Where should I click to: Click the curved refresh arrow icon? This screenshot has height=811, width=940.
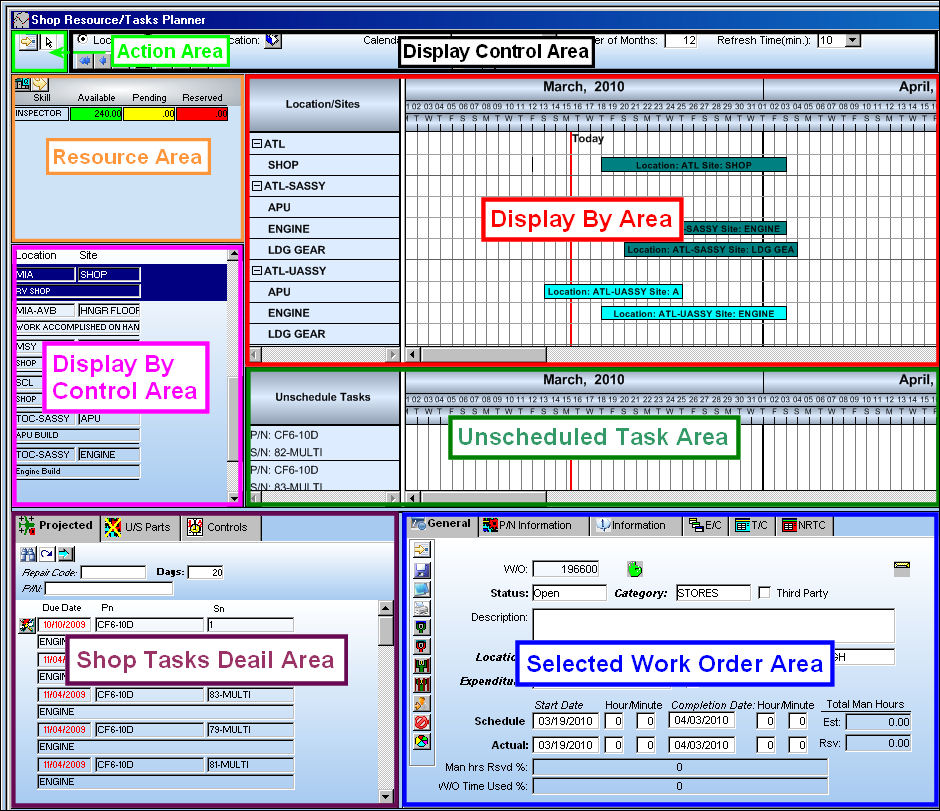tap(47, 554)
